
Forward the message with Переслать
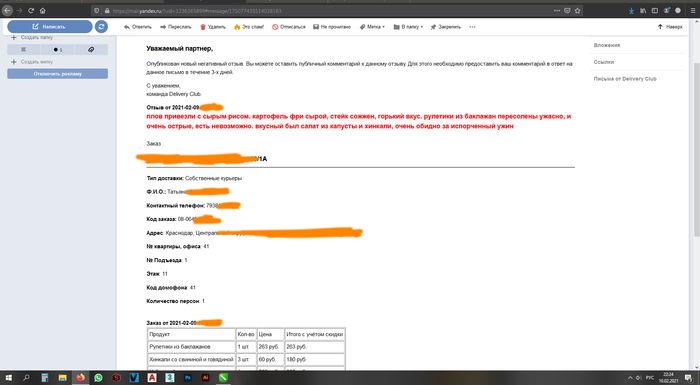[x=176, y=27]
